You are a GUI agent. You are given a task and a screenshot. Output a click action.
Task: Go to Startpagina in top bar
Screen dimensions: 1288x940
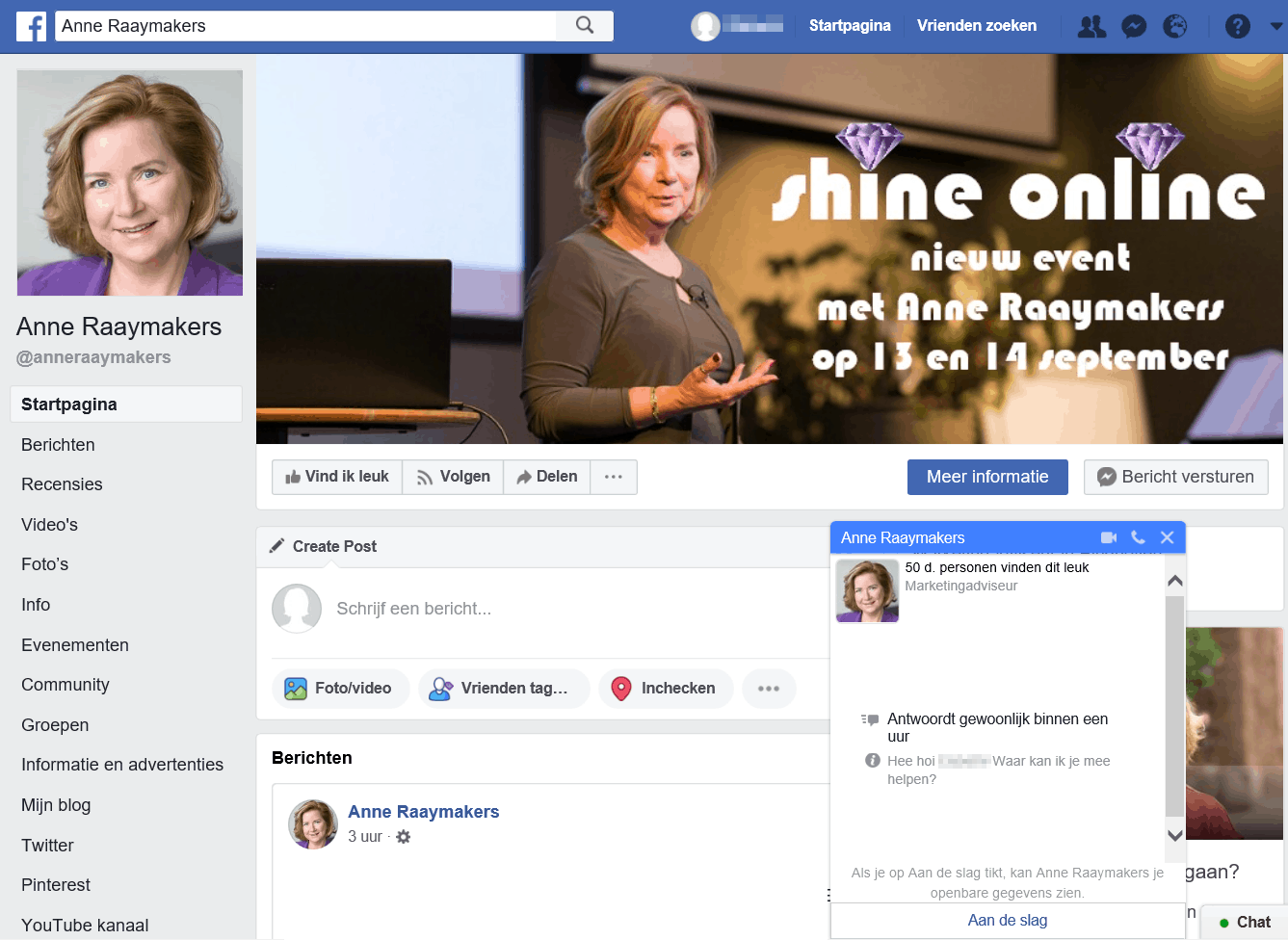pyautogui.click(x=850, y=26)
